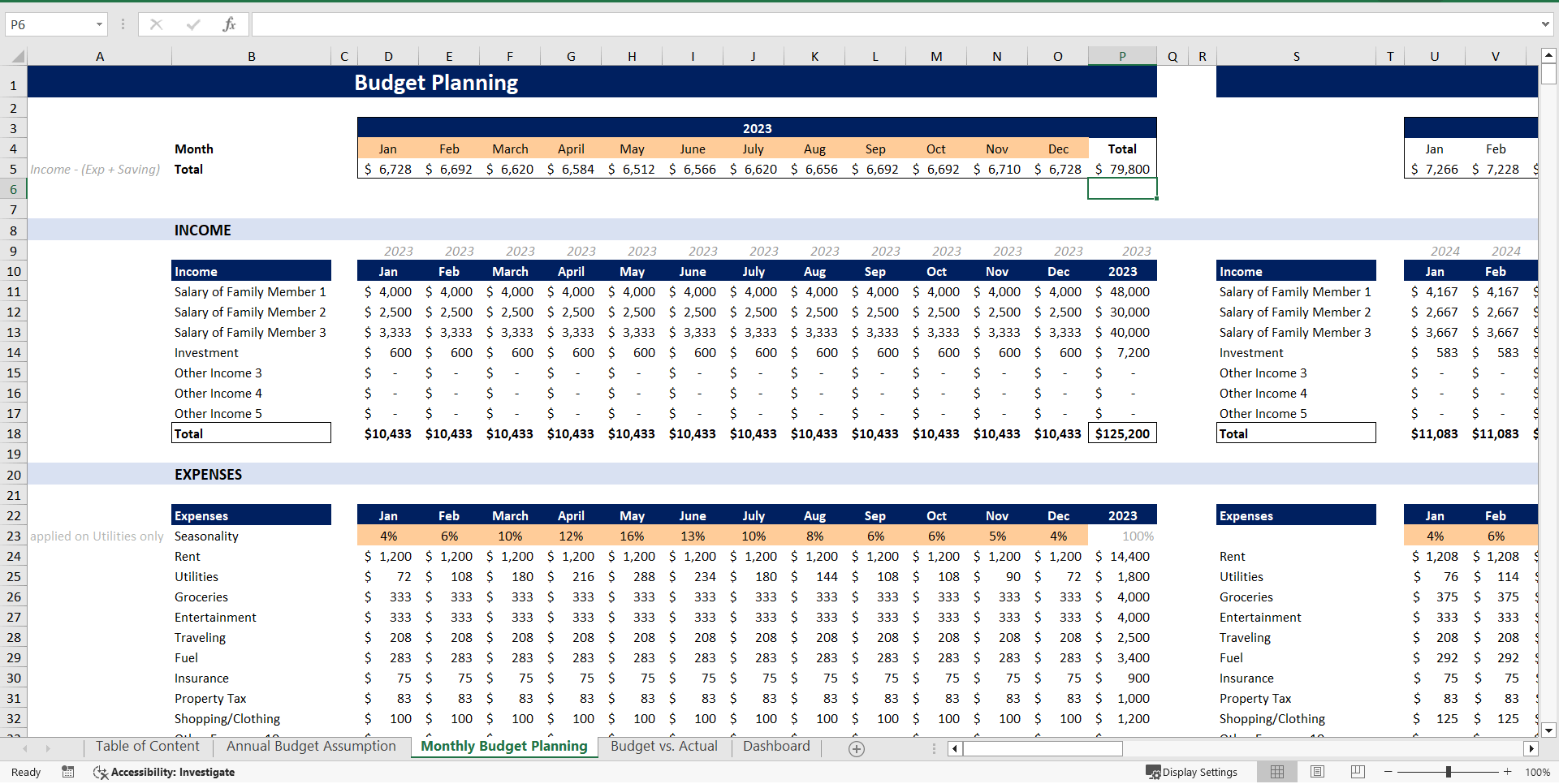Select column B header
Screen dimensions: 1559x784
point(252,56)
